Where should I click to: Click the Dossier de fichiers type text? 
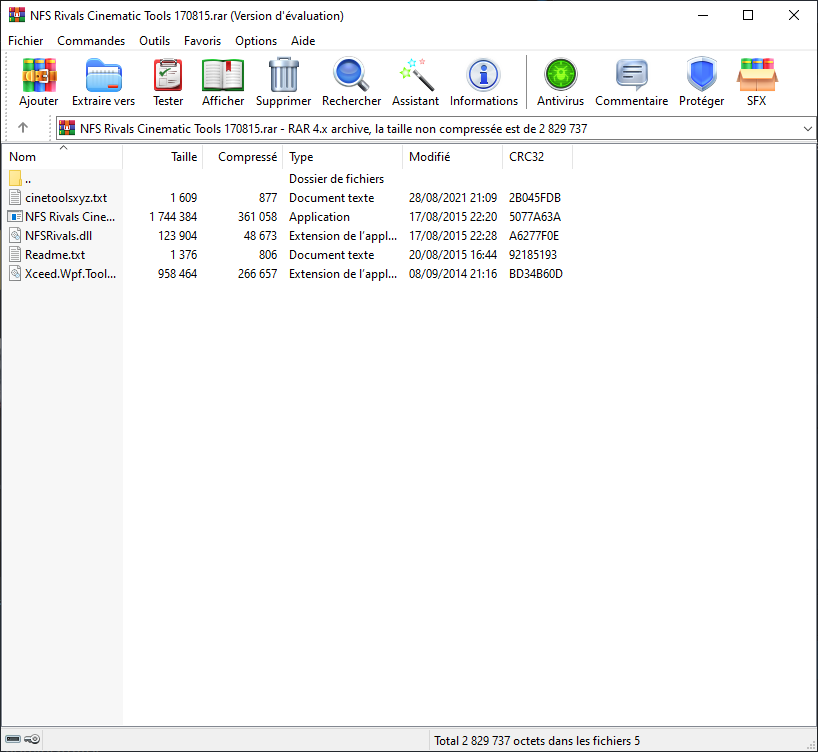[336, 179]
